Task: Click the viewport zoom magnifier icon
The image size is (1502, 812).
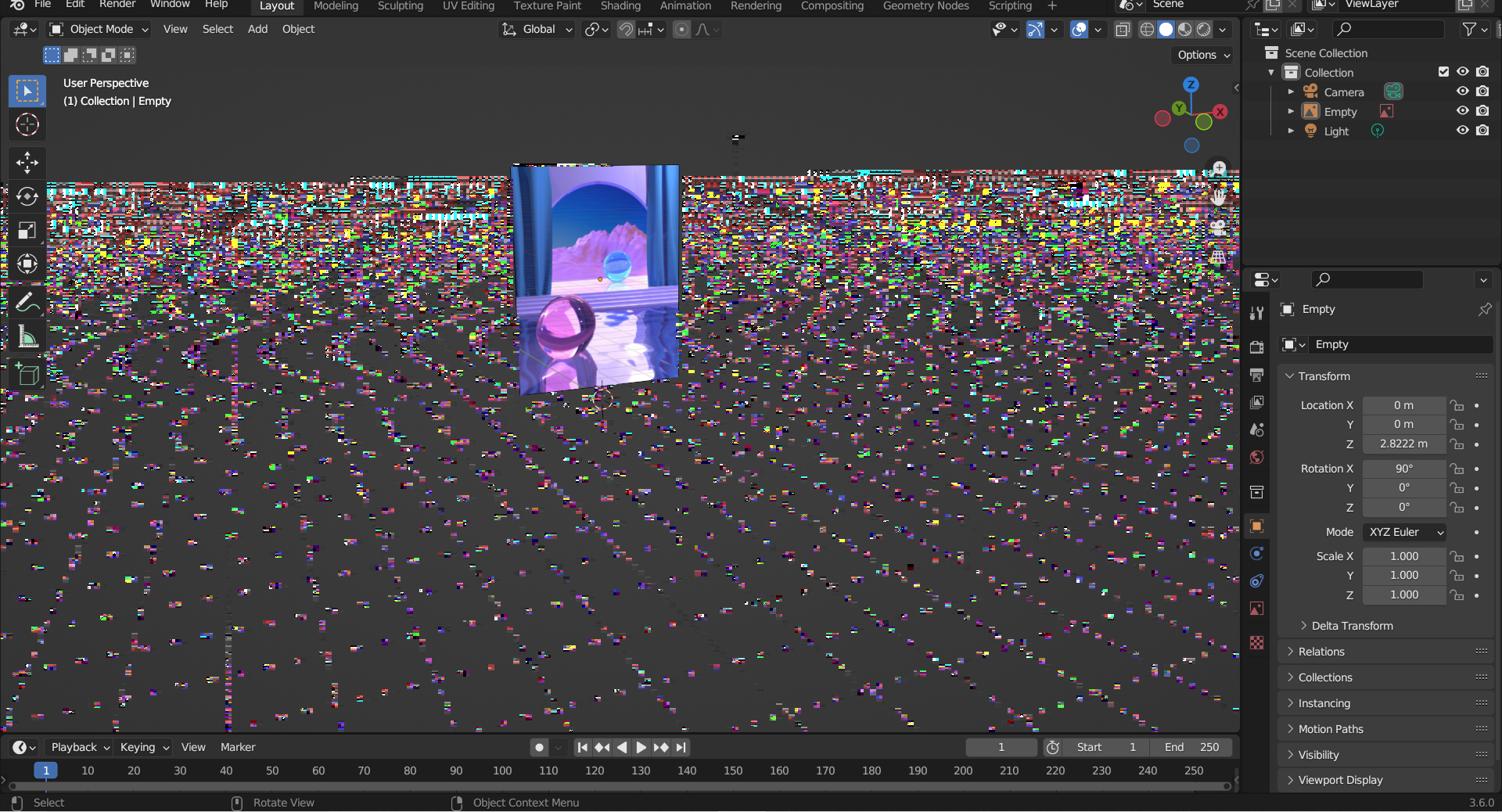Action: (1218, 169)
